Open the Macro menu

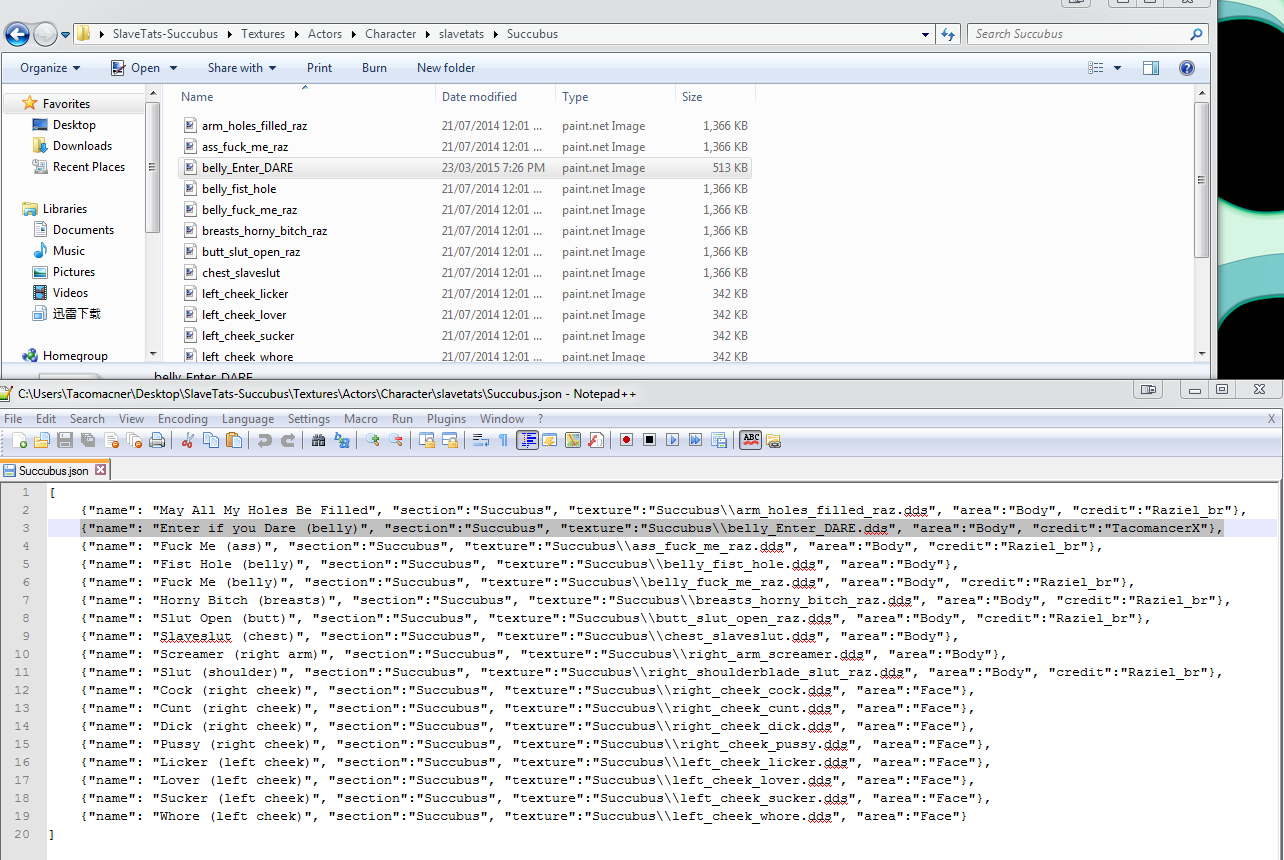click(361, 419)
